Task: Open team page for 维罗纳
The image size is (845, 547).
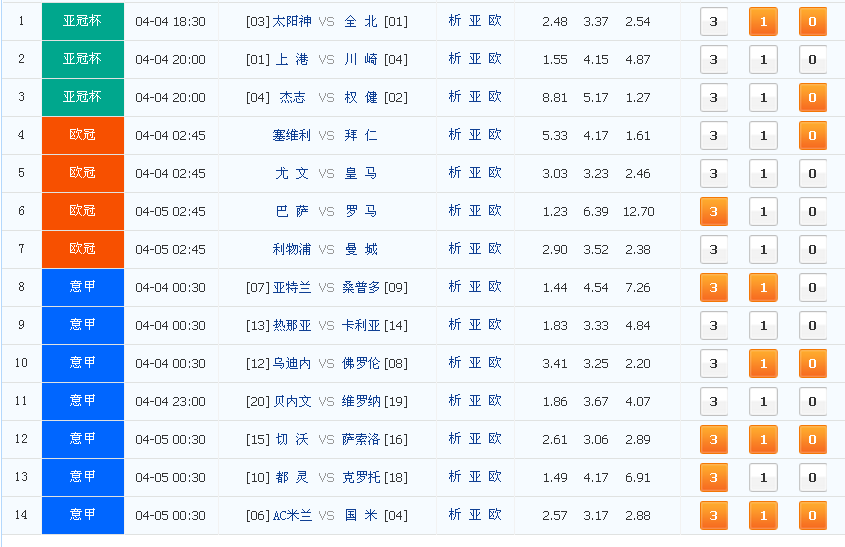Action: click(361, 401)
